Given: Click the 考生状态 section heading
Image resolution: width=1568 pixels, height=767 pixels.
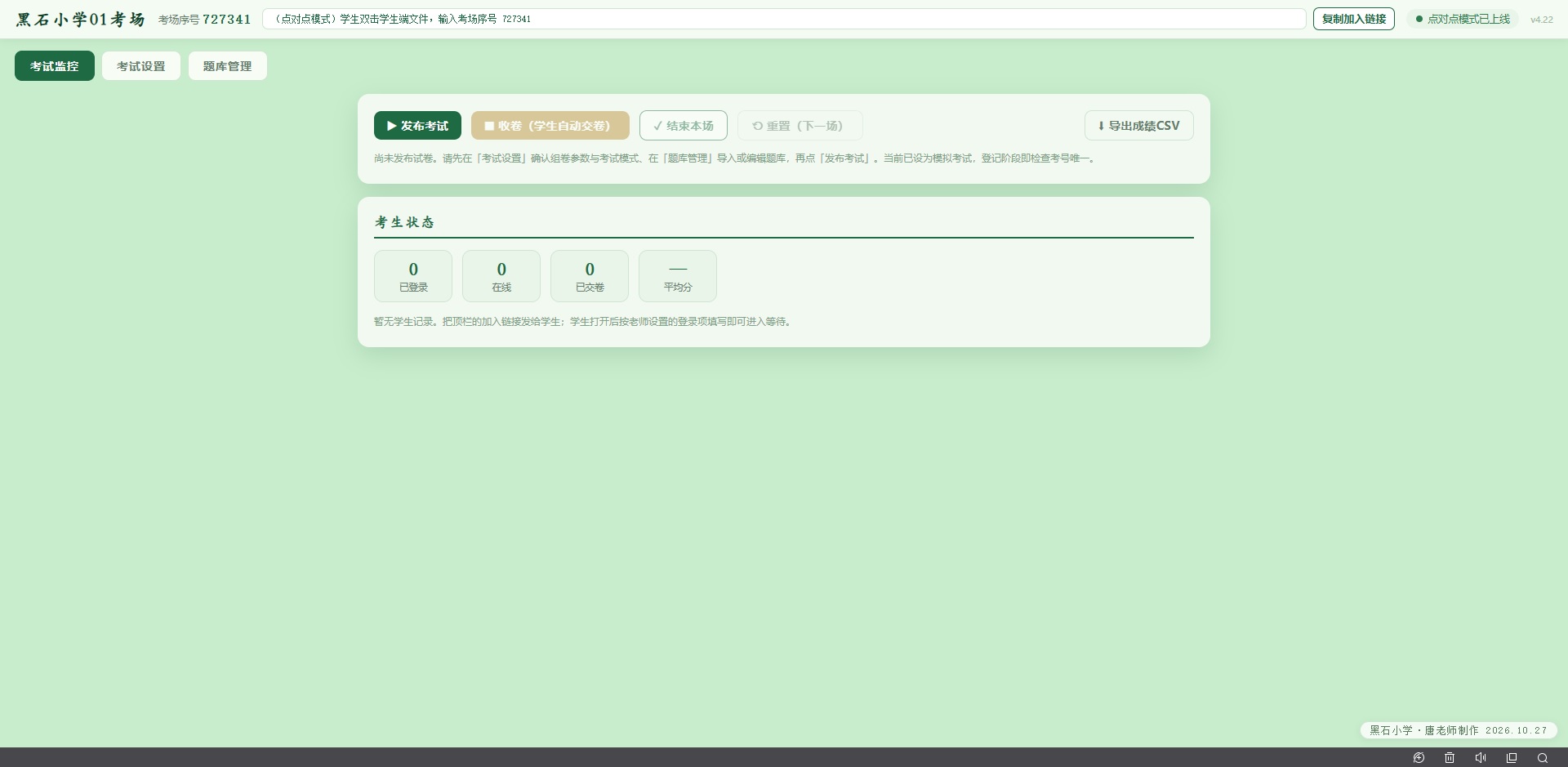Looking at the screenshot, I should pos(404,222).
